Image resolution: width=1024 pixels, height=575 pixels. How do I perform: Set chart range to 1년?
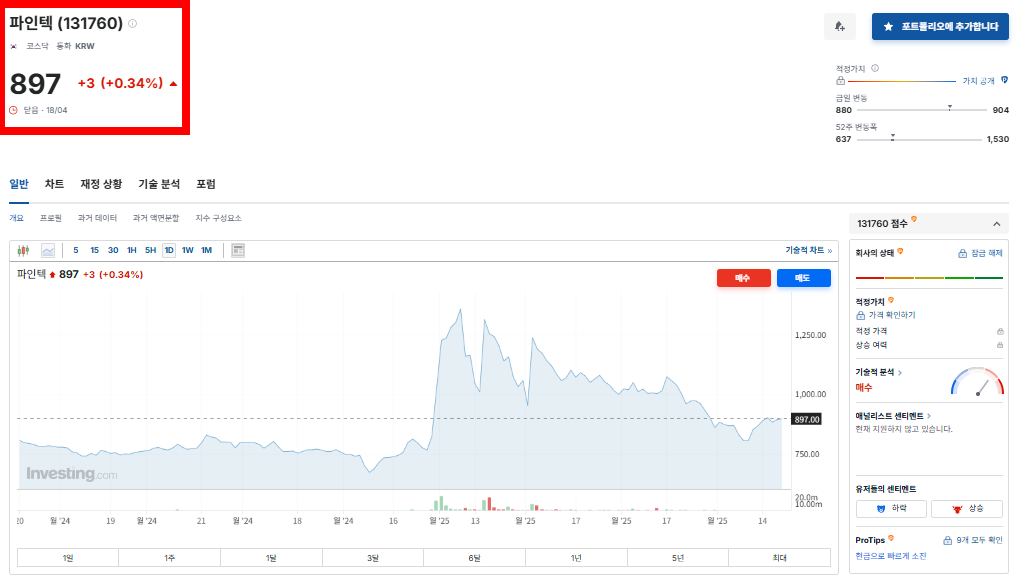pos(576,558)
